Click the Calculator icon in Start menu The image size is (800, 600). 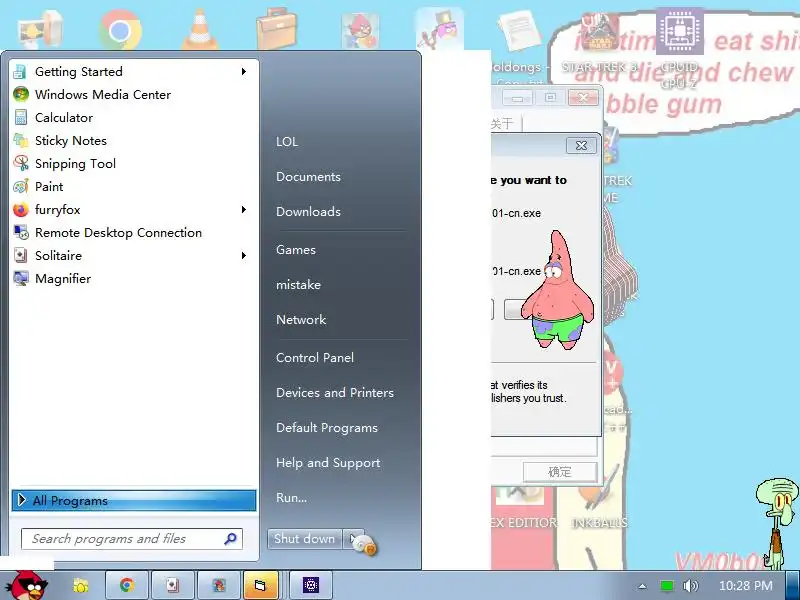click(x=21, y=117)
